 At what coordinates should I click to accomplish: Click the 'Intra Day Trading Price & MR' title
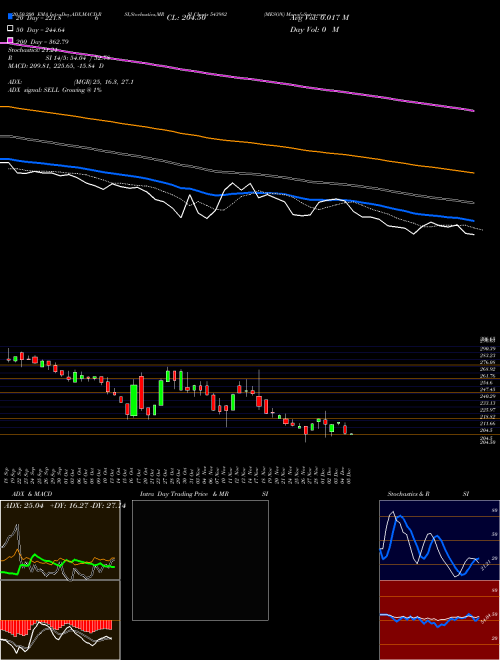pyautogui.click(x=184, y=494)
